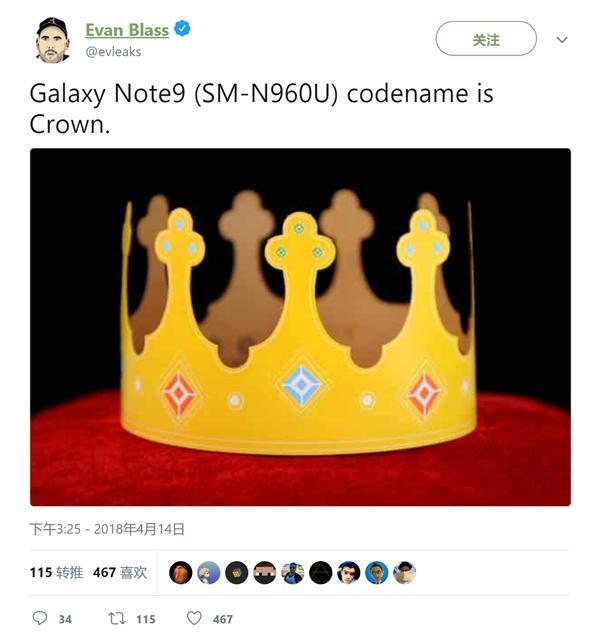600x640 pixels.
Task: Click the reply speech bubble icon
Action: pyautogui.click(x=40, y=618)
